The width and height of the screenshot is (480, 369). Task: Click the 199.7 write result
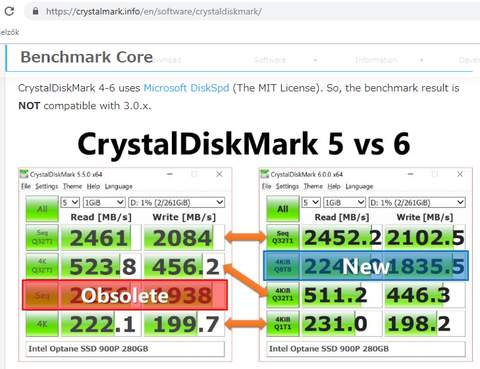point(184,324)
